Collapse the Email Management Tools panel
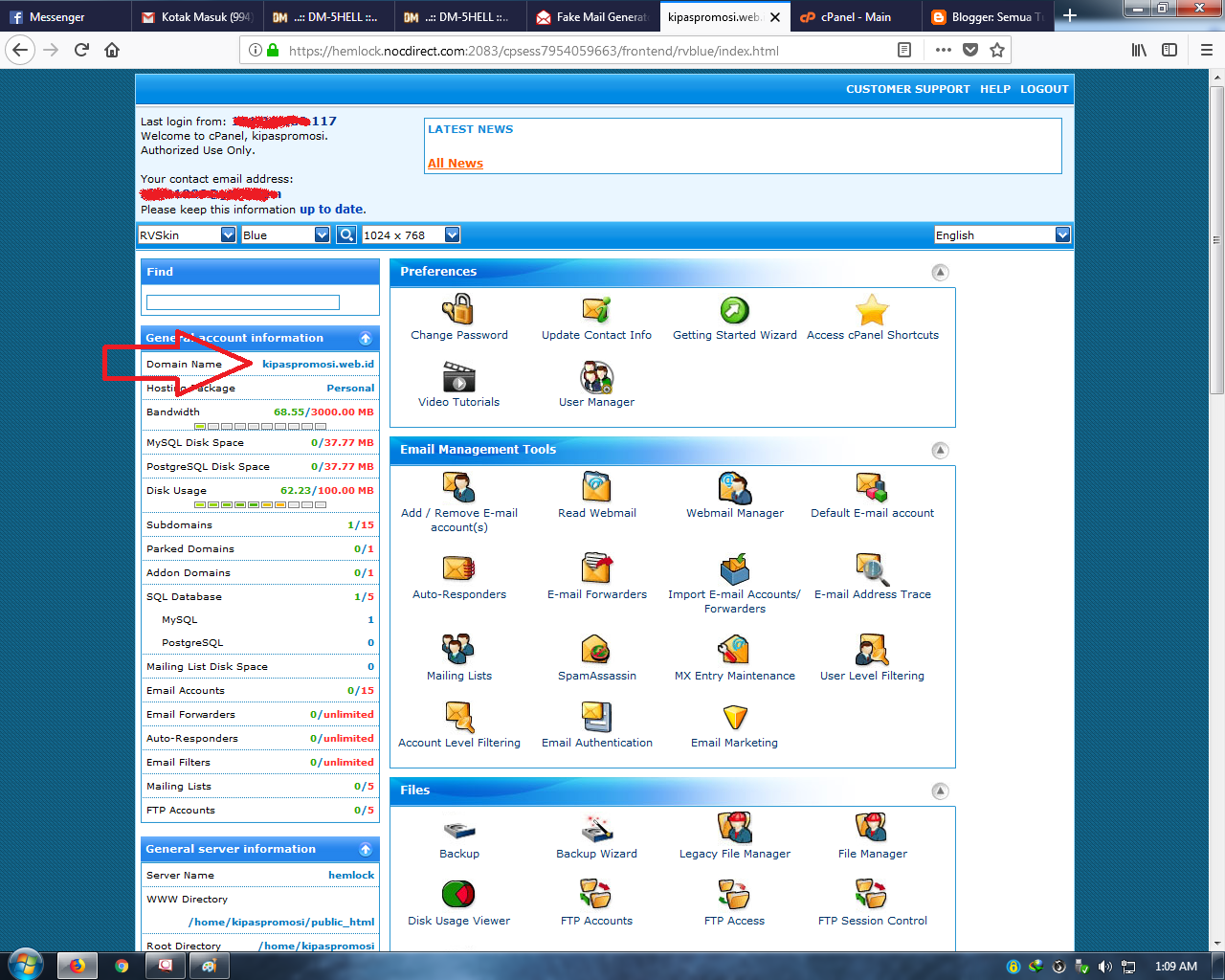 pos(940,450)
